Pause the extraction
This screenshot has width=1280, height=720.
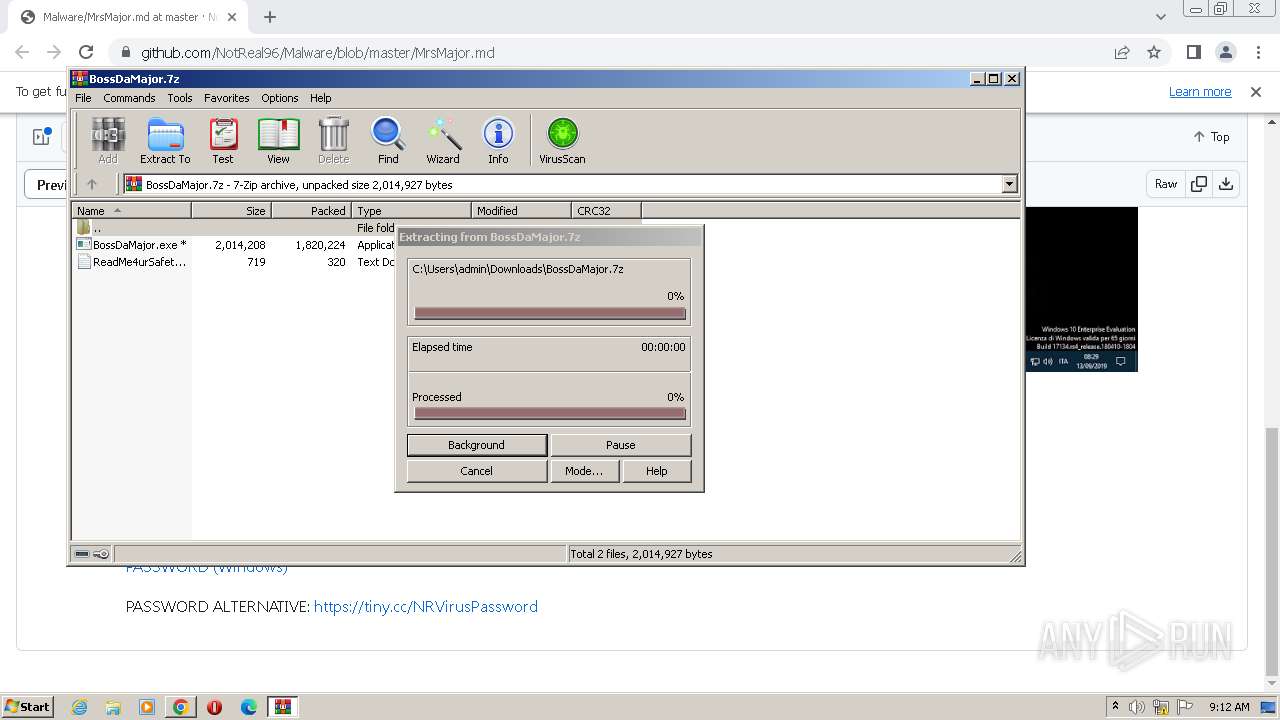click(621, 445)
